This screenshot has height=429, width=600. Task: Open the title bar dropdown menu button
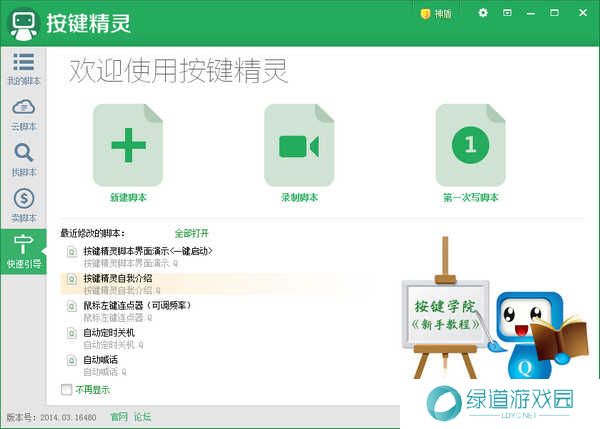(x=508, y=14)
